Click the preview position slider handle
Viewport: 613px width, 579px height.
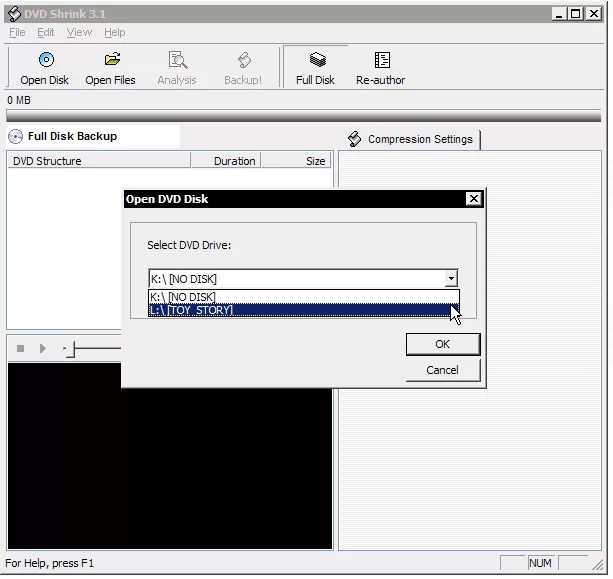tap(71, 349)
